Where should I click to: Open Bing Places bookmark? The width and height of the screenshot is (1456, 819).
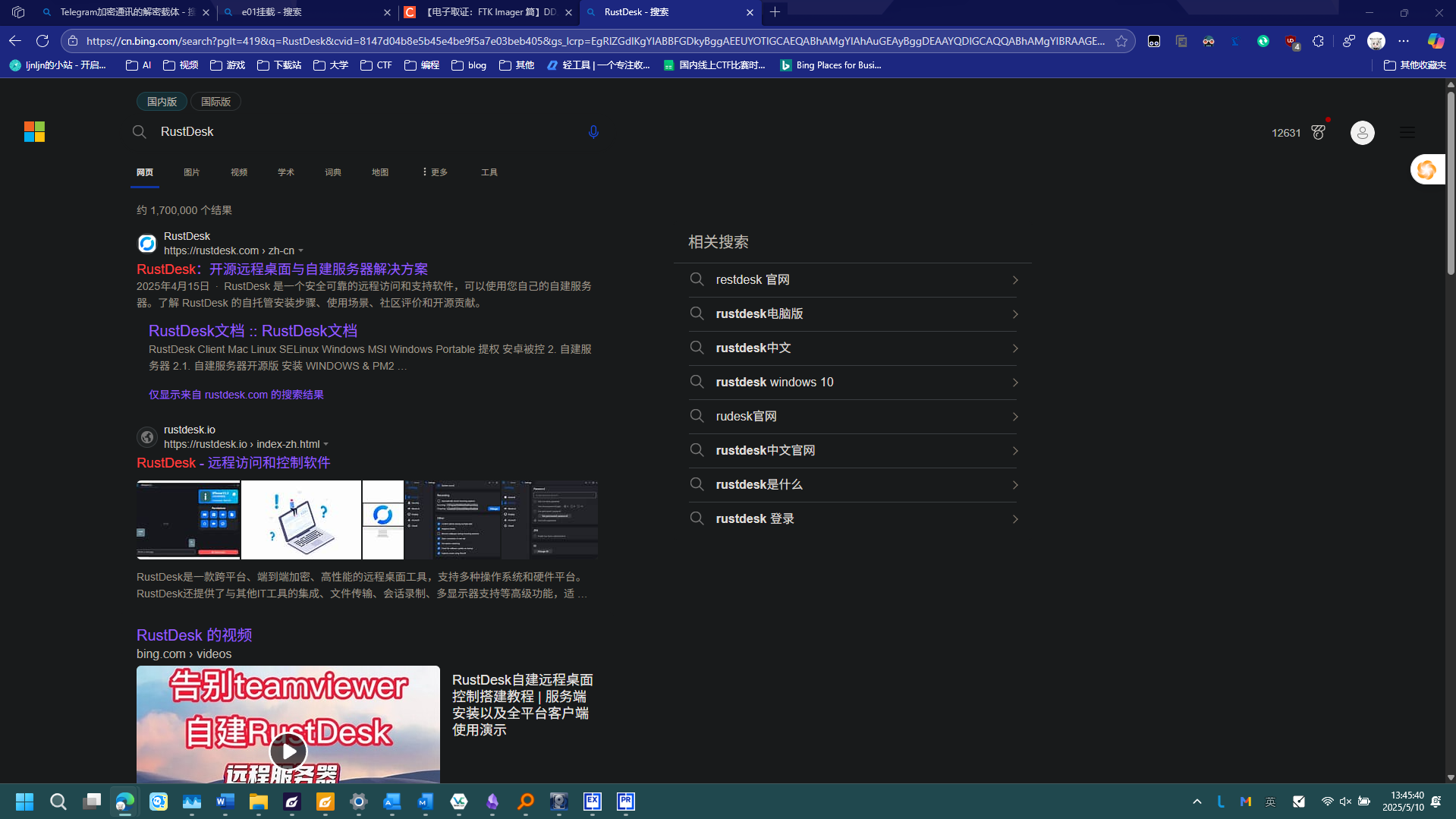coord(831,65)
